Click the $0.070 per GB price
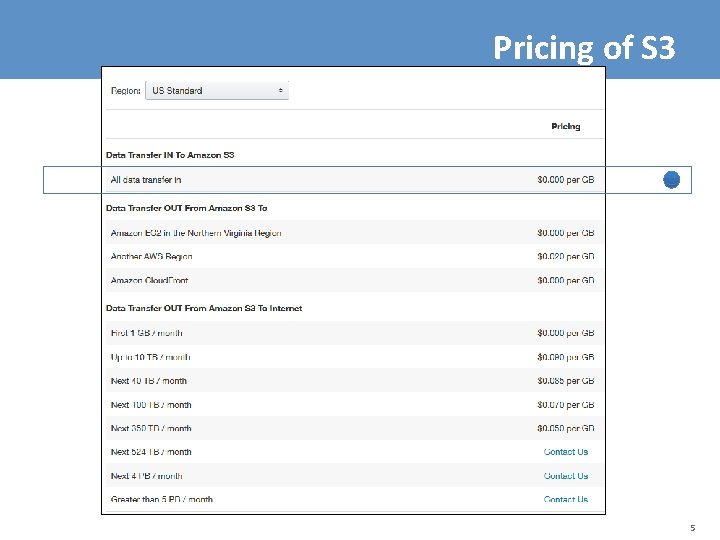Image resolution: width=720 pixels, height=540 pixels. point(566,405)
